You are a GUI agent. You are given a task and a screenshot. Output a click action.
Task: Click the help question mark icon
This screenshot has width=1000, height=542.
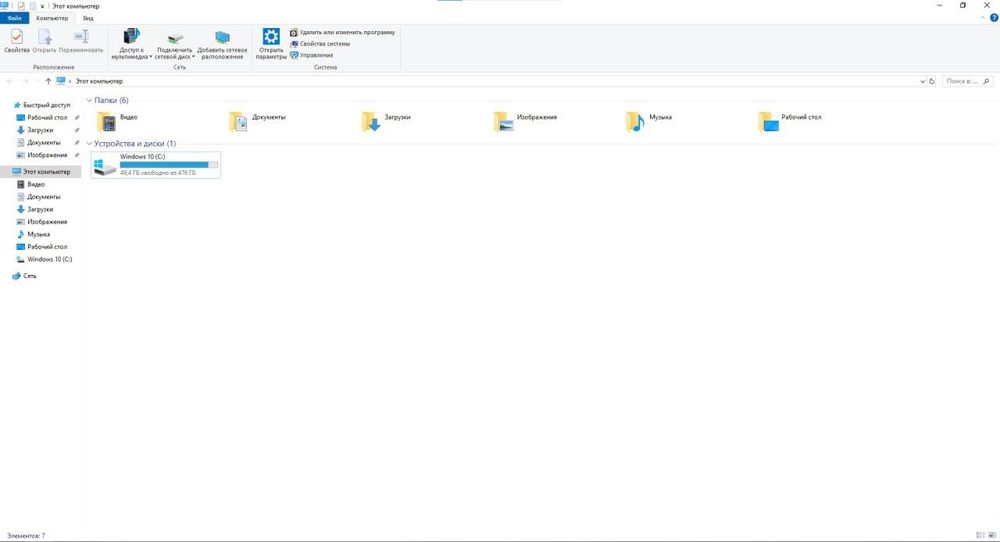tap(994, 18)
